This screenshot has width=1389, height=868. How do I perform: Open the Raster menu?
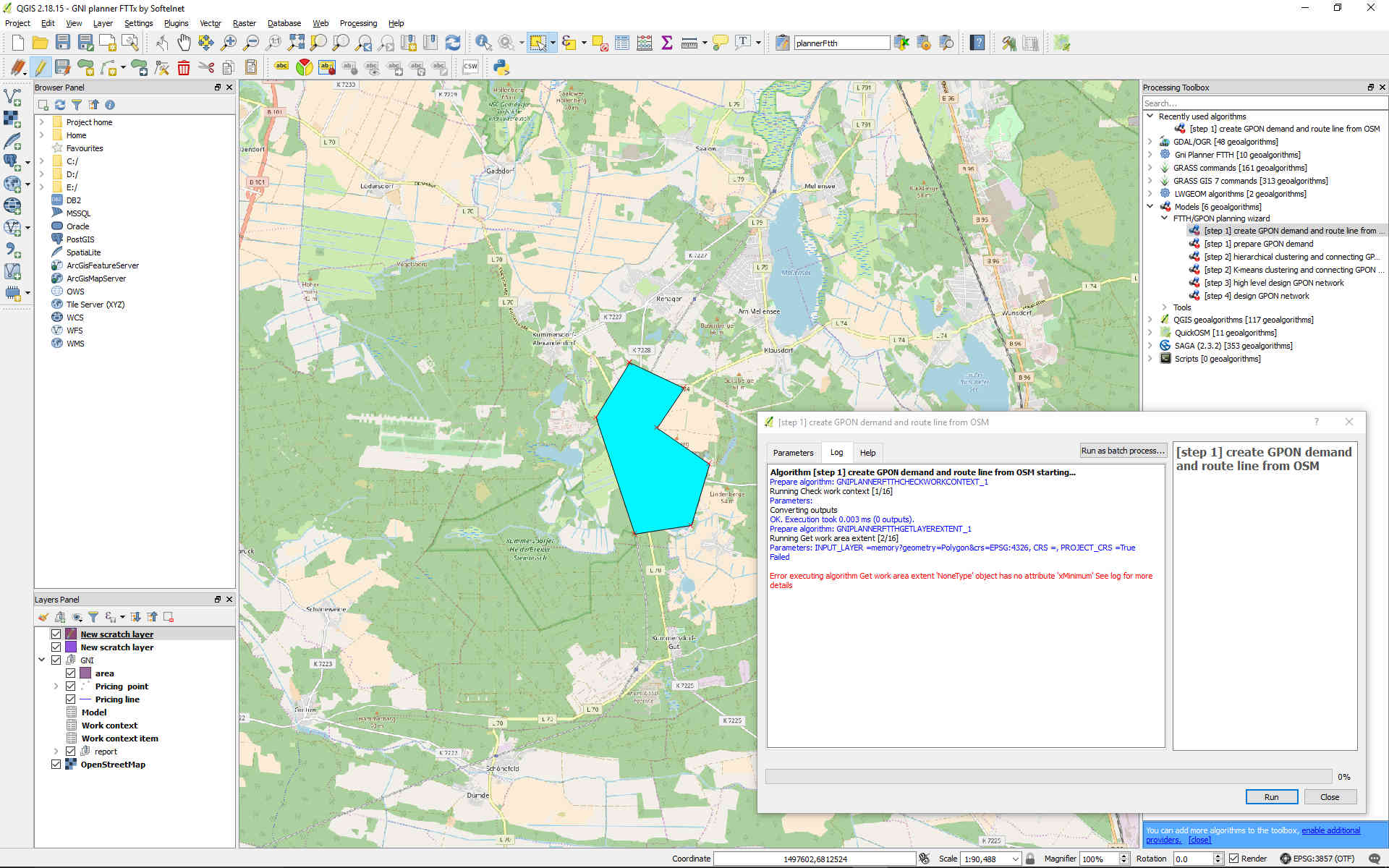[x=245, y=23]
